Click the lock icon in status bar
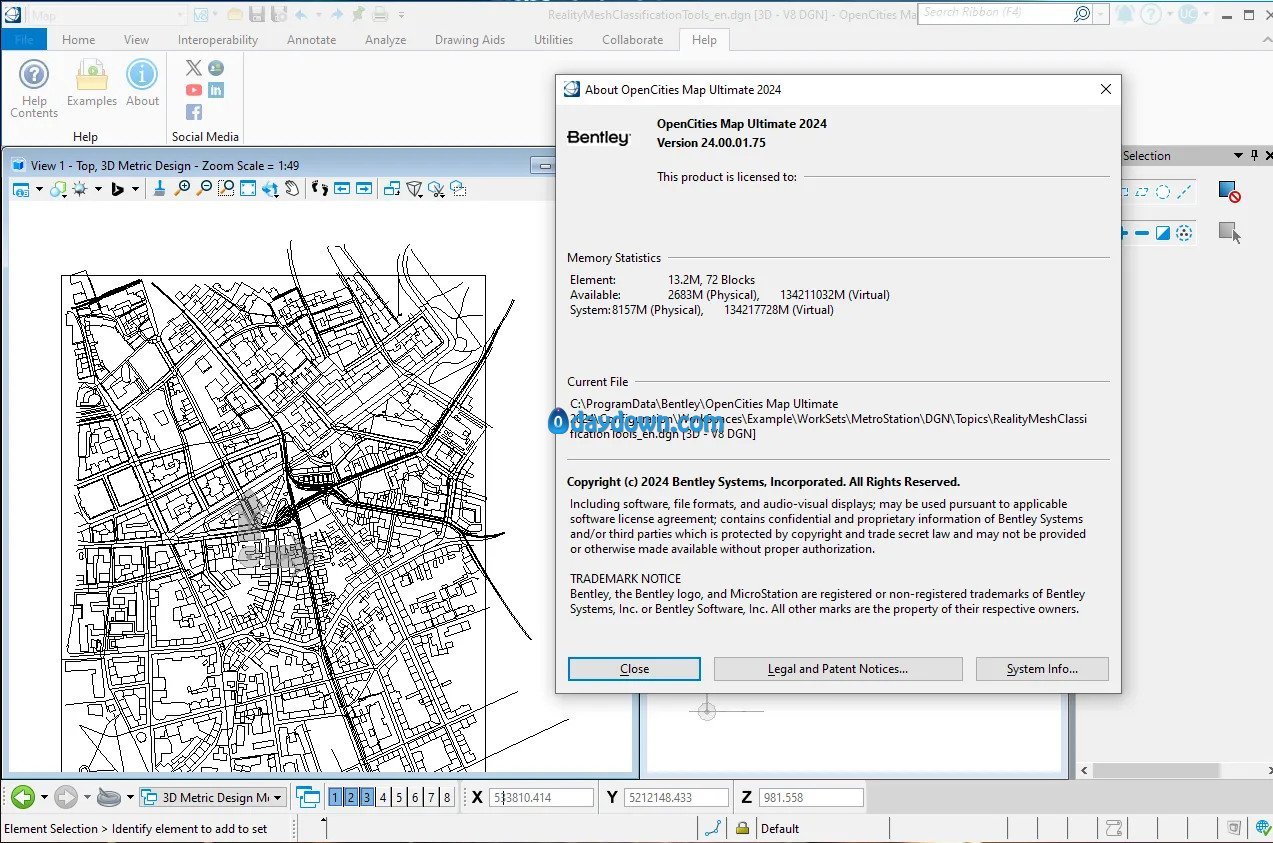The height and width of the screenshot is (843, 1273). (x=742, y=828)
